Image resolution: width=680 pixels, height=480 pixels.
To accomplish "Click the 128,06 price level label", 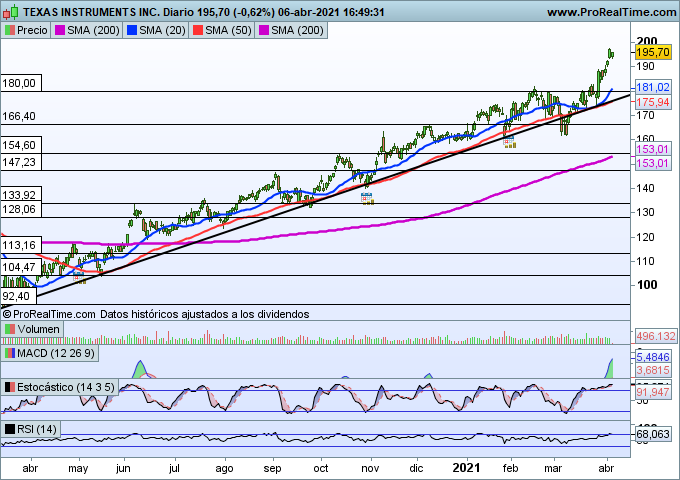I will (21, 209).
